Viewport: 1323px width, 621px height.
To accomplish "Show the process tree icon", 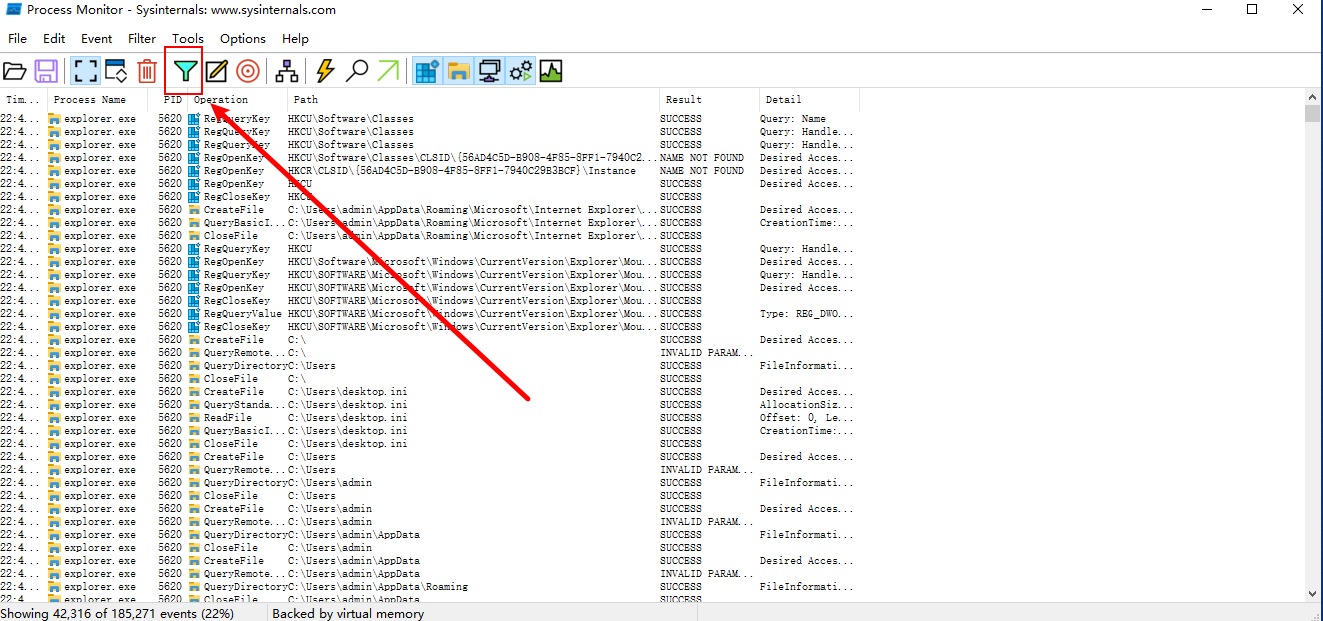I will 287,71.
